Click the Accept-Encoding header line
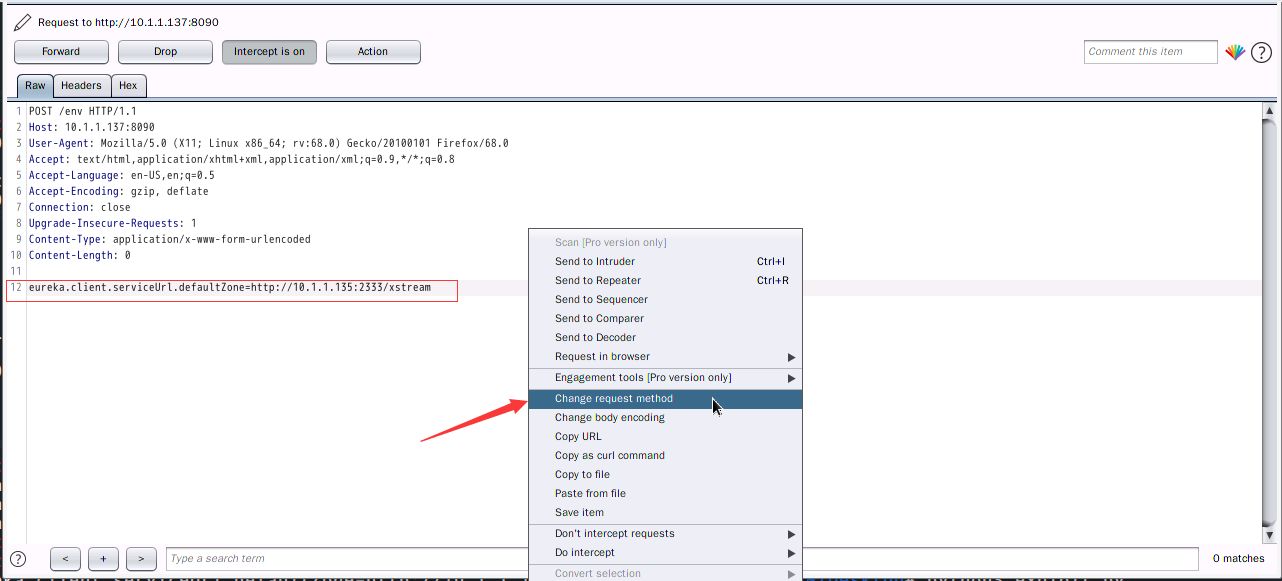The width and height of the screenshot is (1282, 581). tap(118, 191)
